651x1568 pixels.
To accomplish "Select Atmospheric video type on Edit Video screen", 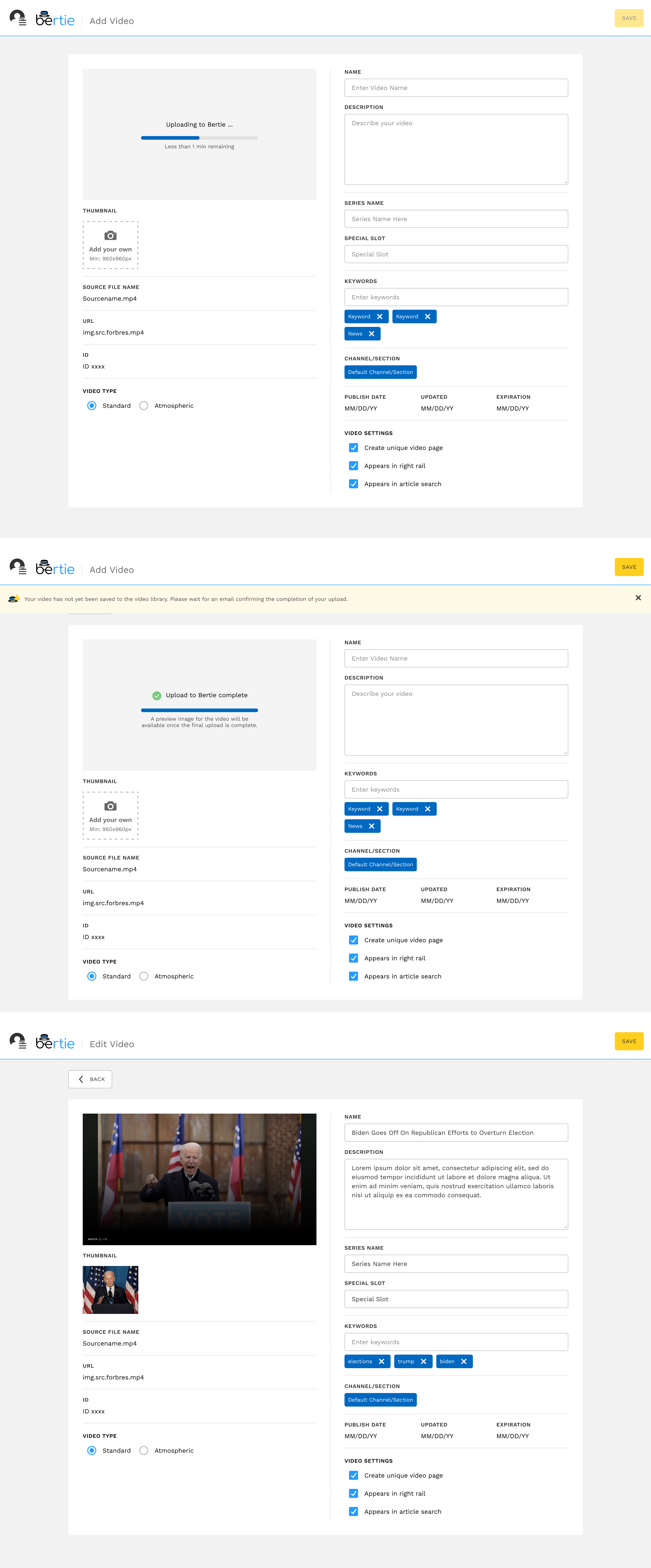I will [144, 1450].
